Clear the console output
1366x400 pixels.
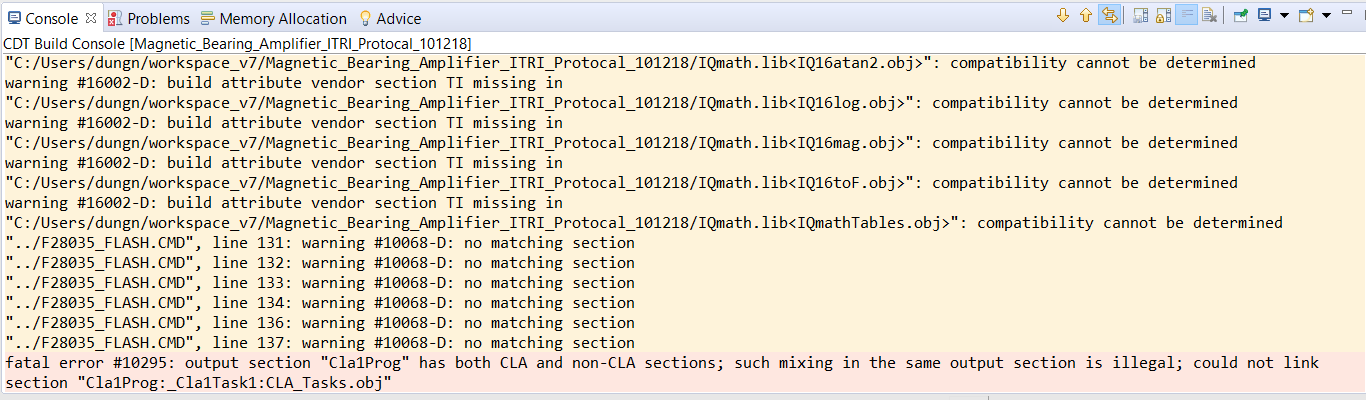pos(1210,15)
